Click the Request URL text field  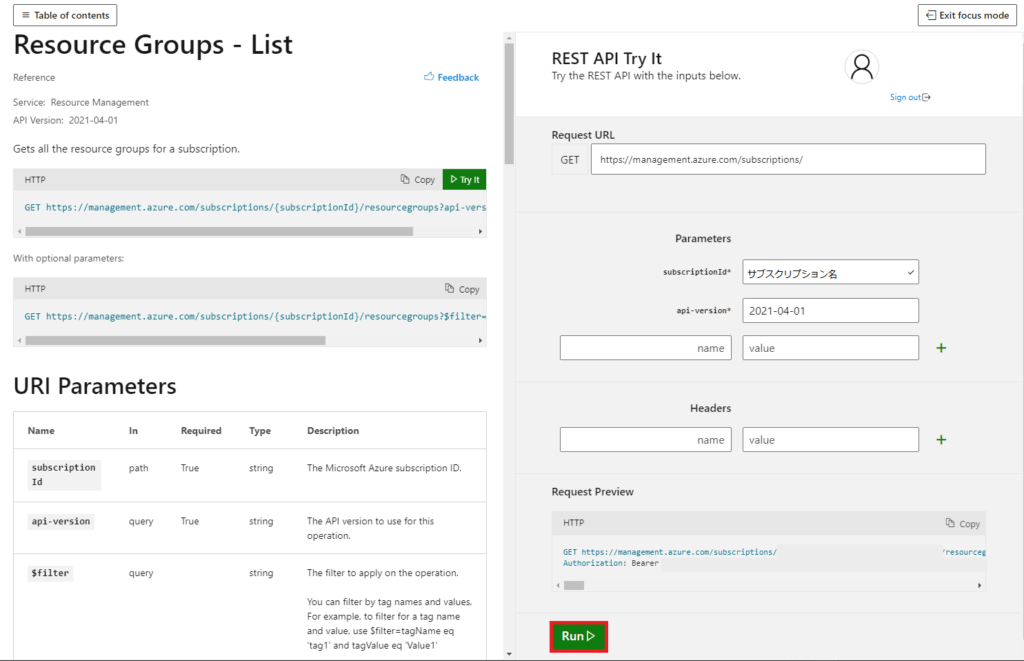point(786,158)
